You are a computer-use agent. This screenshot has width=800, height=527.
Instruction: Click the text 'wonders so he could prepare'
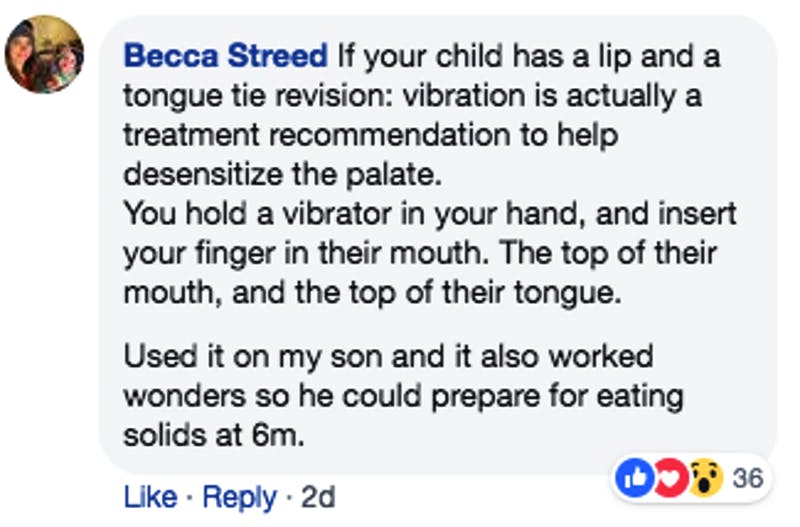[332, 396]
